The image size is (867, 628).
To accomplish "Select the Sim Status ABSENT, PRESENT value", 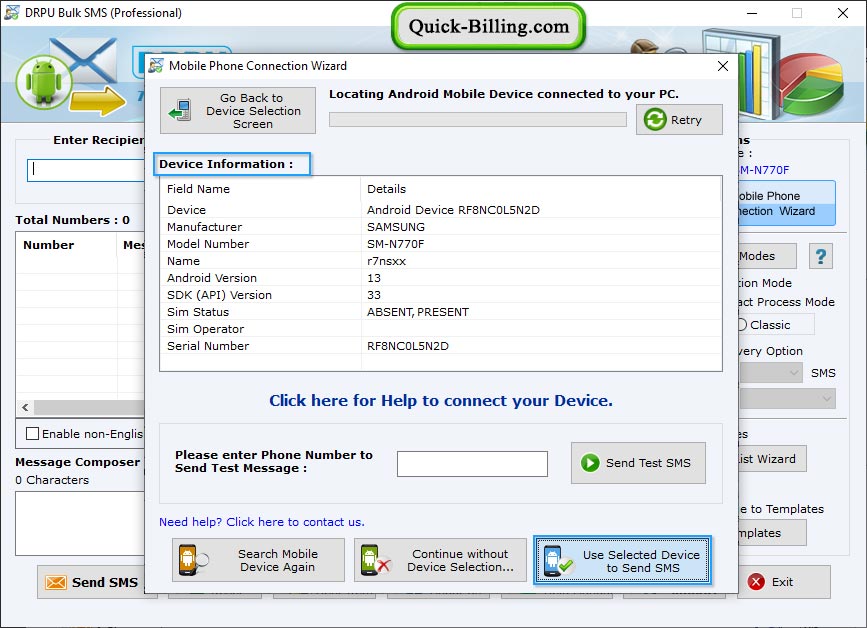I will pyautogui.click(x=417, y=312).
